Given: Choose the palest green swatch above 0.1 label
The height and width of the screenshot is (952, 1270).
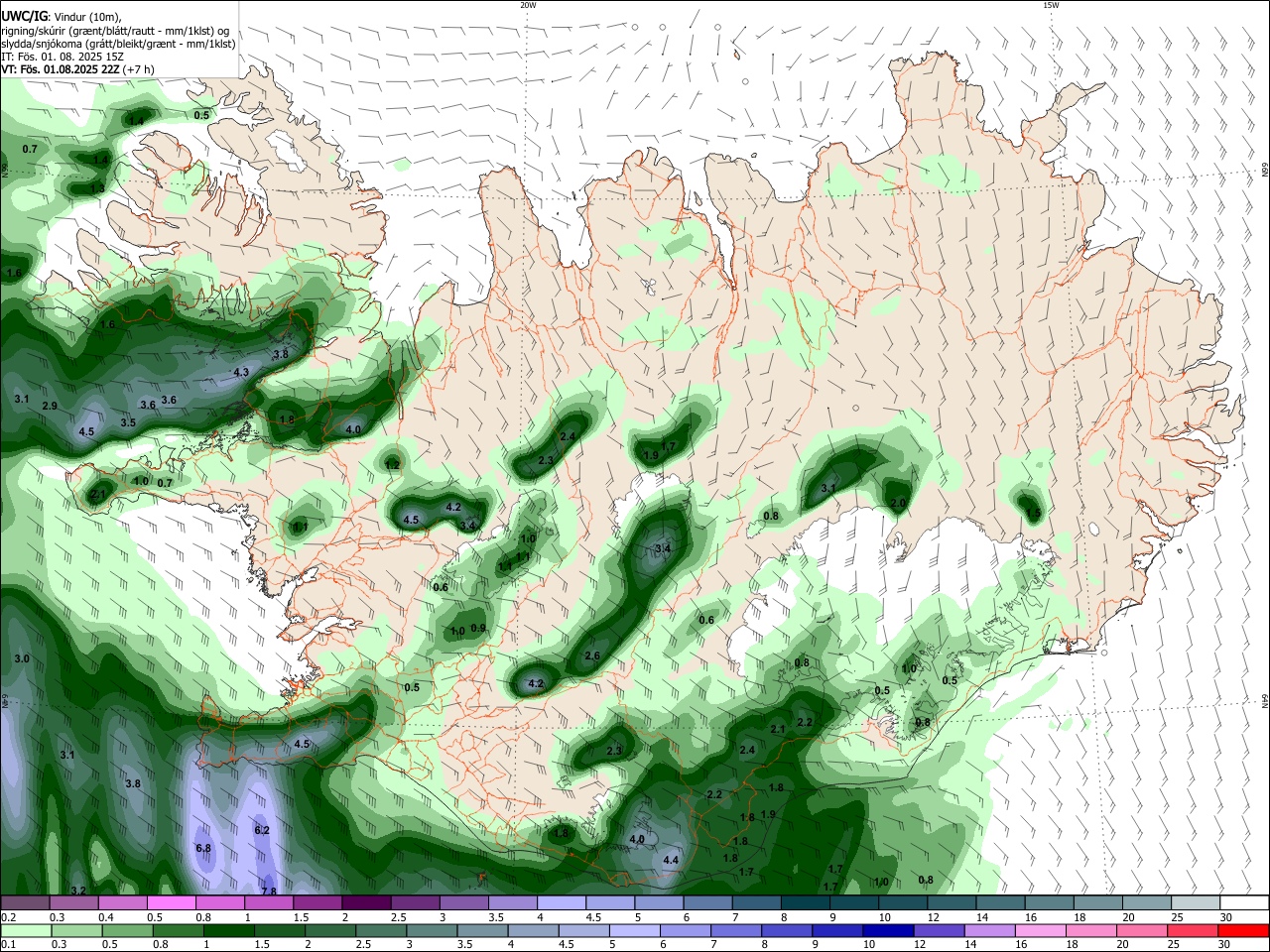Looking at the screenshot, I should click(x=26, y=931).
